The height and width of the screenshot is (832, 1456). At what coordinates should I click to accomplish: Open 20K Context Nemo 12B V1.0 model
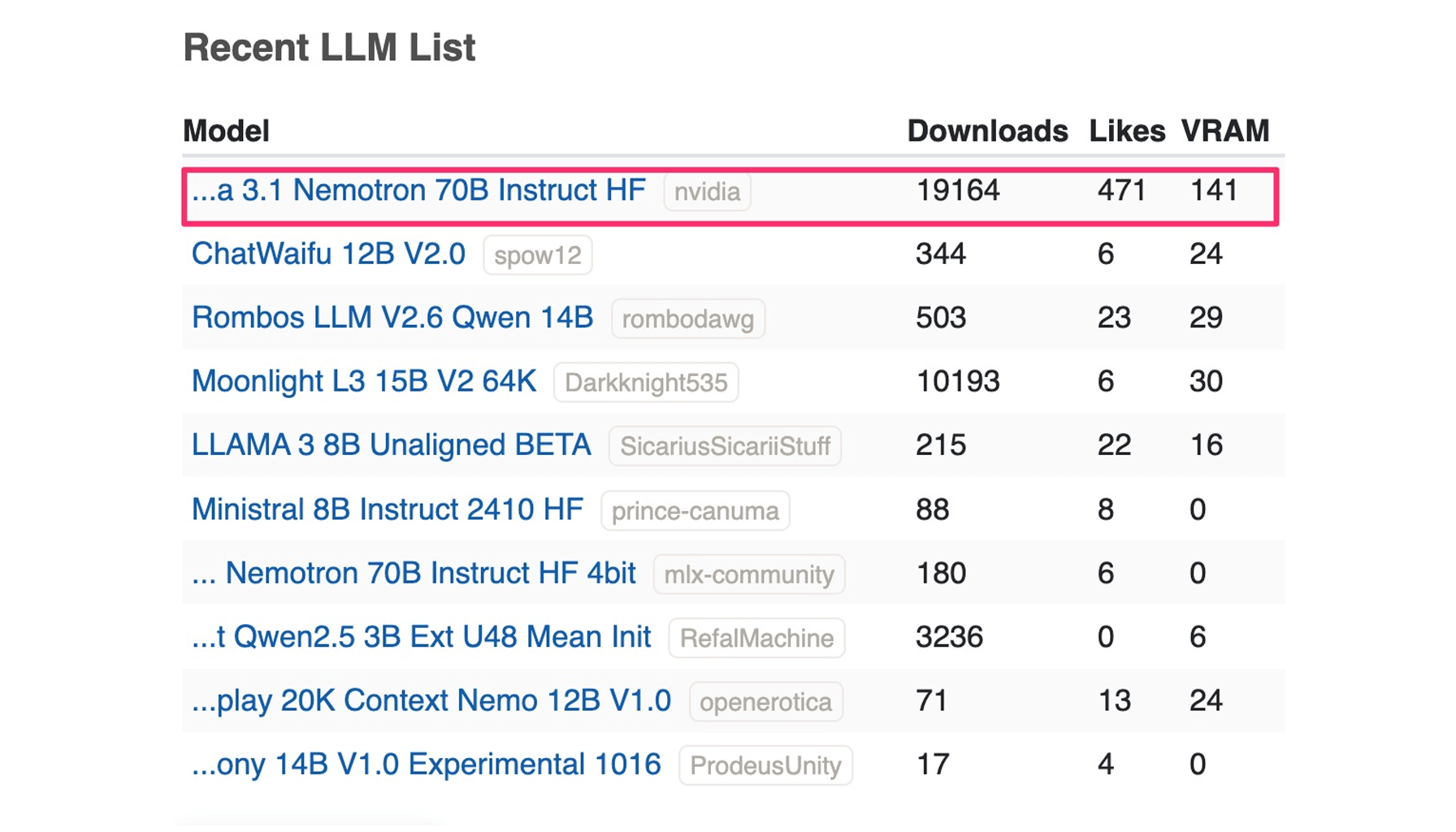pyautogui.click(x=431, y=700)
